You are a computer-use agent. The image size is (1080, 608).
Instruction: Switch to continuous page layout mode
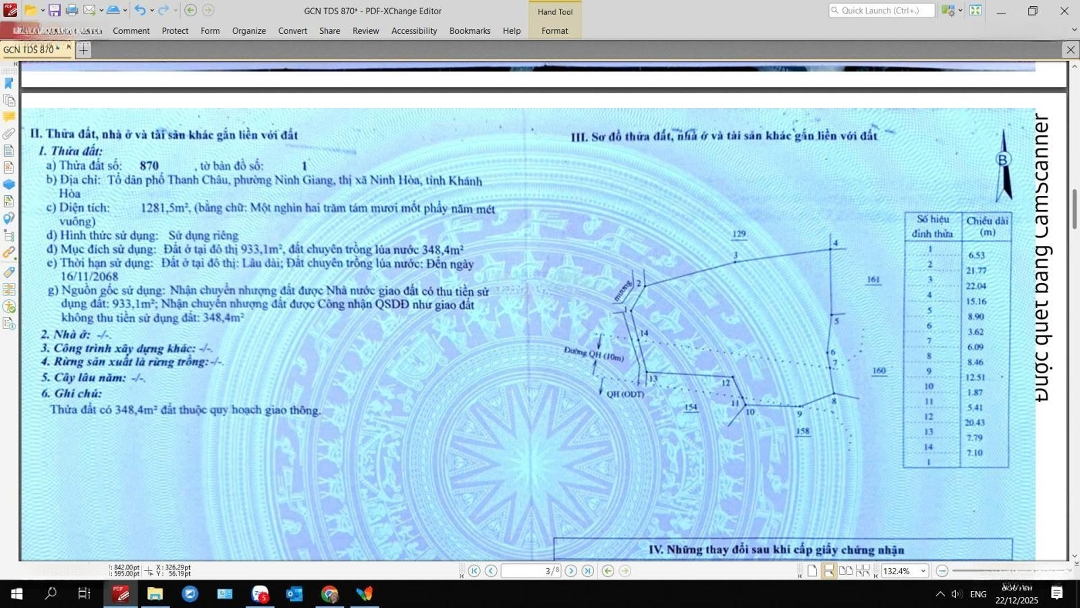click(829, 571)
